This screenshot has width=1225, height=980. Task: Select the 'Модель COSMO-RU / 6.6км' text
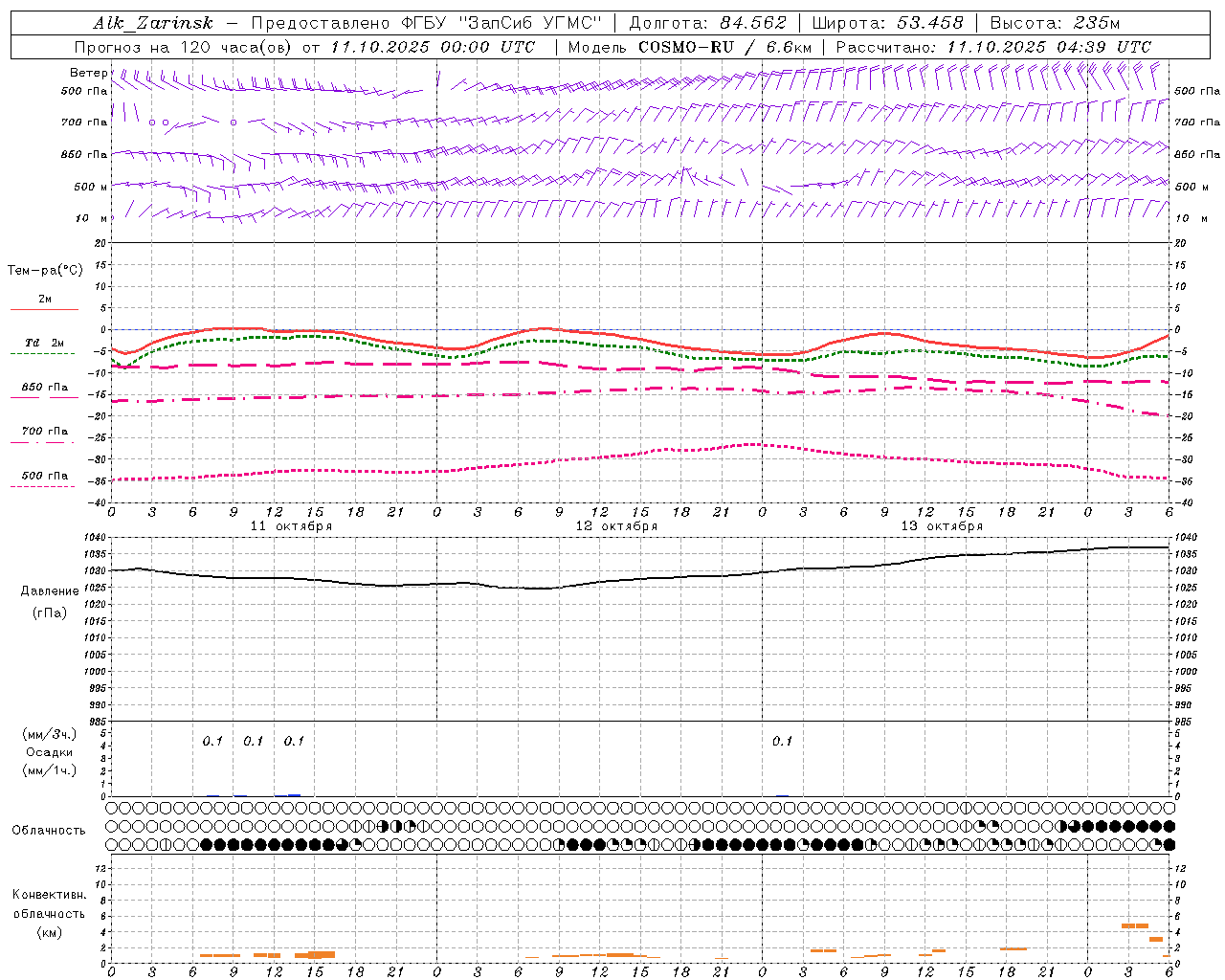pos(690,47)
